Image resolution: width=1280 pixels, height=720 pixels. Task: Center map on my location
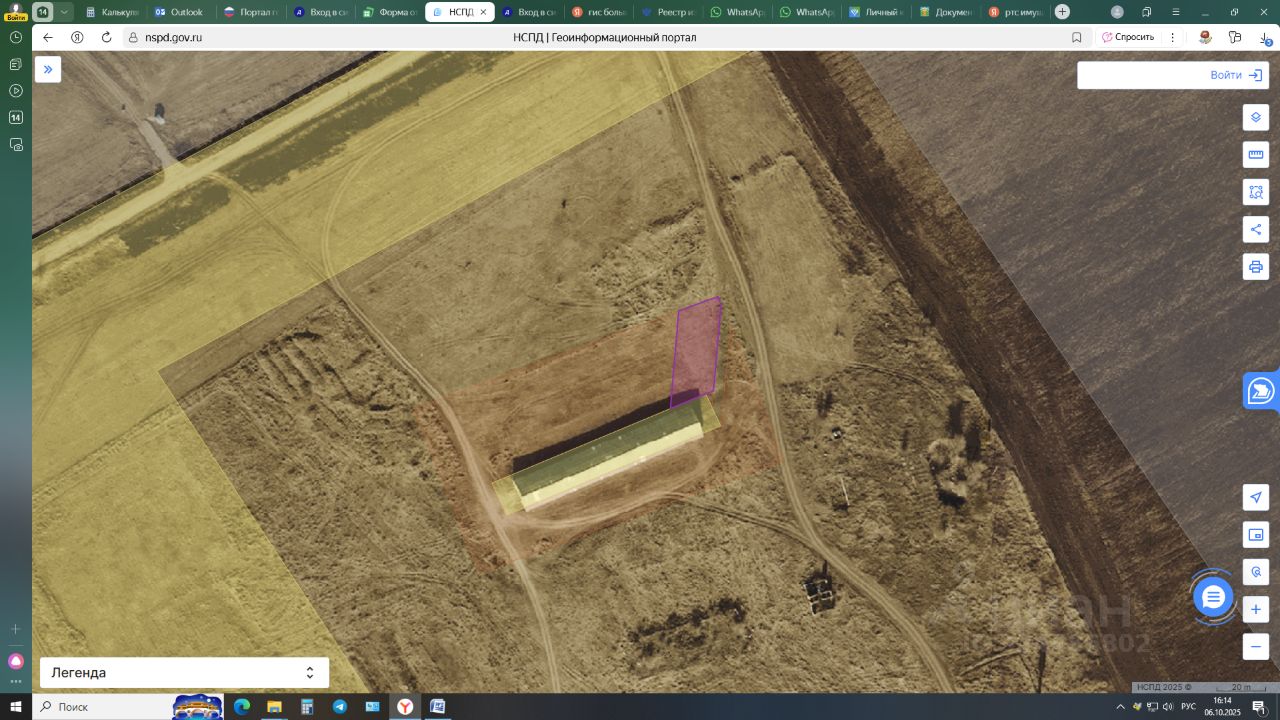point(1256,497)
